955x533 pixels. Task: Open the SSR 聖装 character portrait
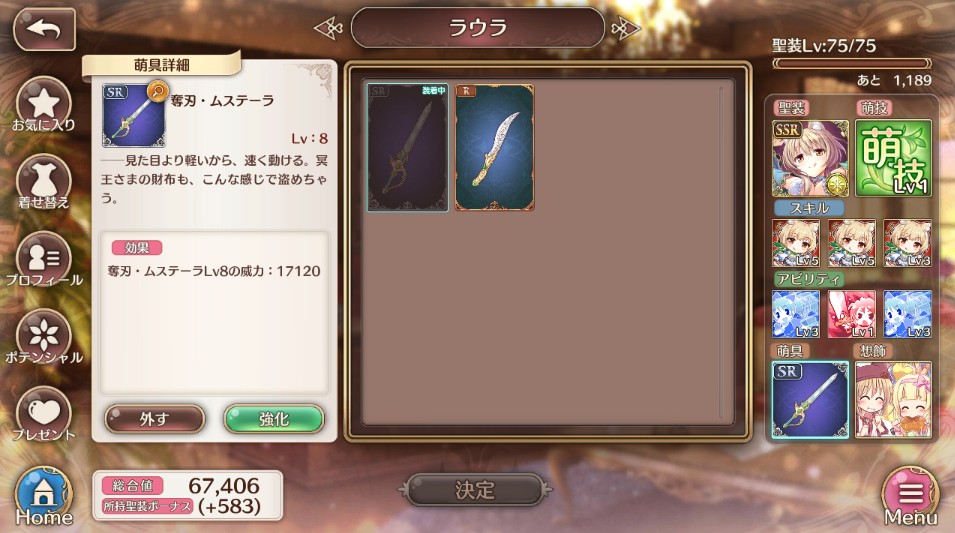click(x=810, y=158)
